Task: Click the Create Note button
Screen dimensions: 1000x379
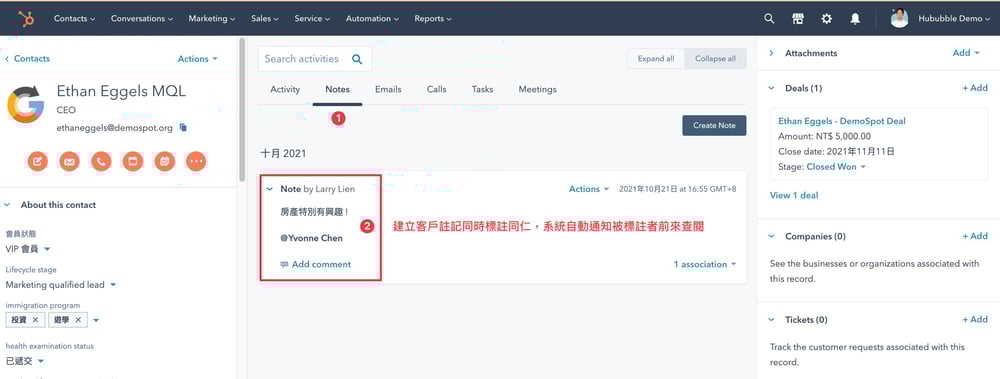Action: pos(714,126)
